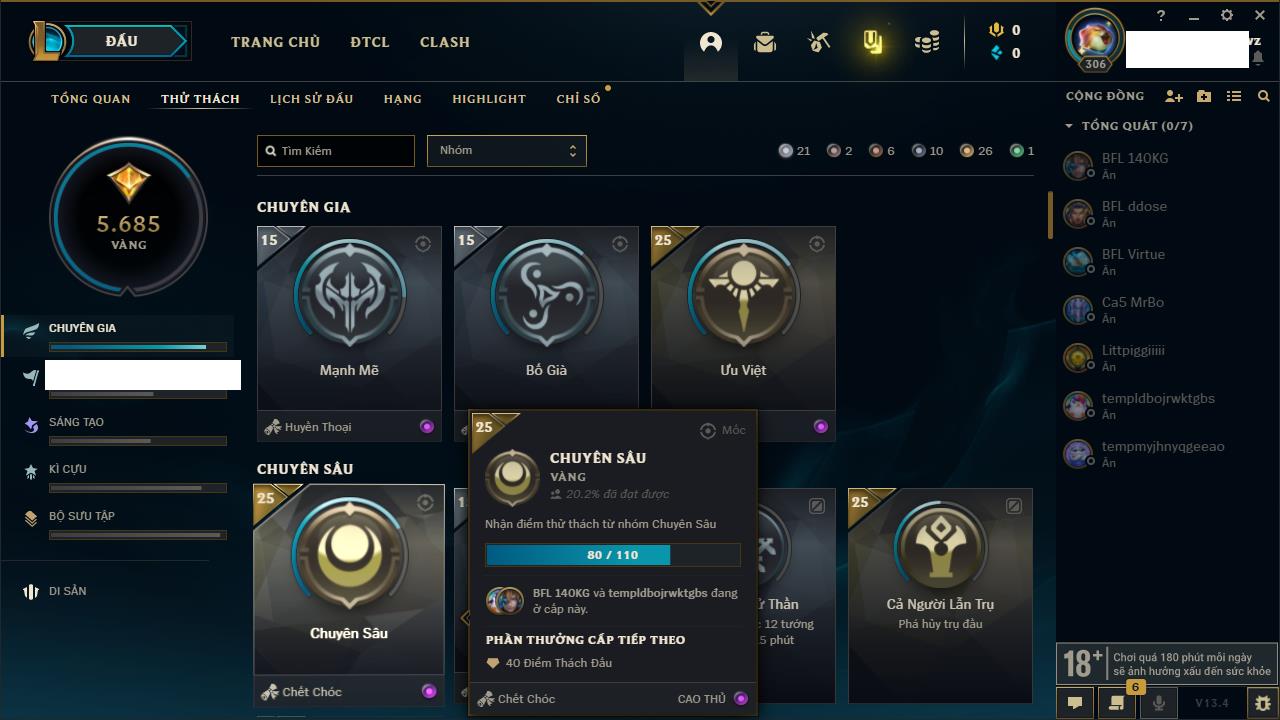Click the Mốc pin button in the tooltip
1280x720 pixels.
723,430
